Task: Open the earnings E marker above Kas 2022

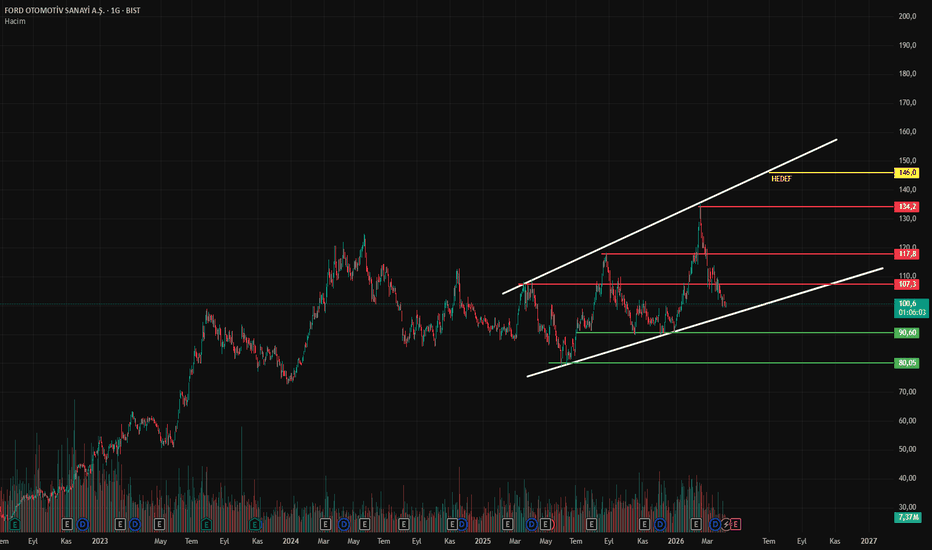Action: 67,524
